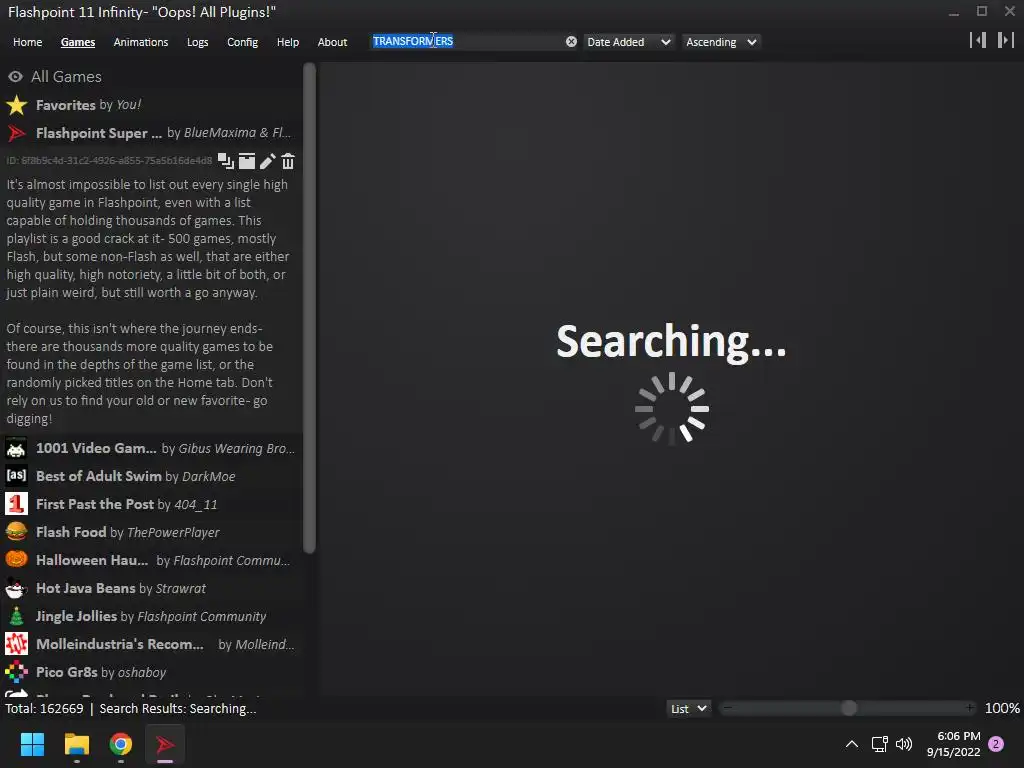Click the Pico Gr8s playlist icon

[16, 672]
